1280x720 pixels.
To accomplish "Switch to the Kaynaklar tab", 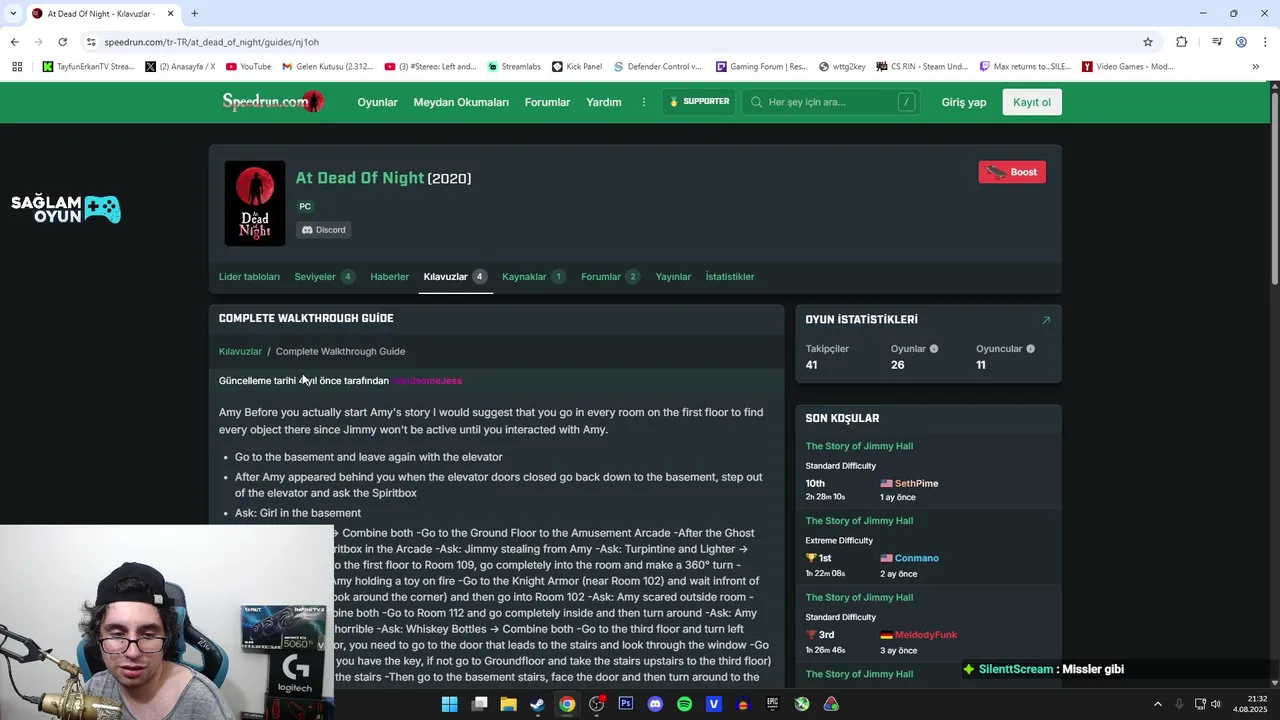I will 534,277.
